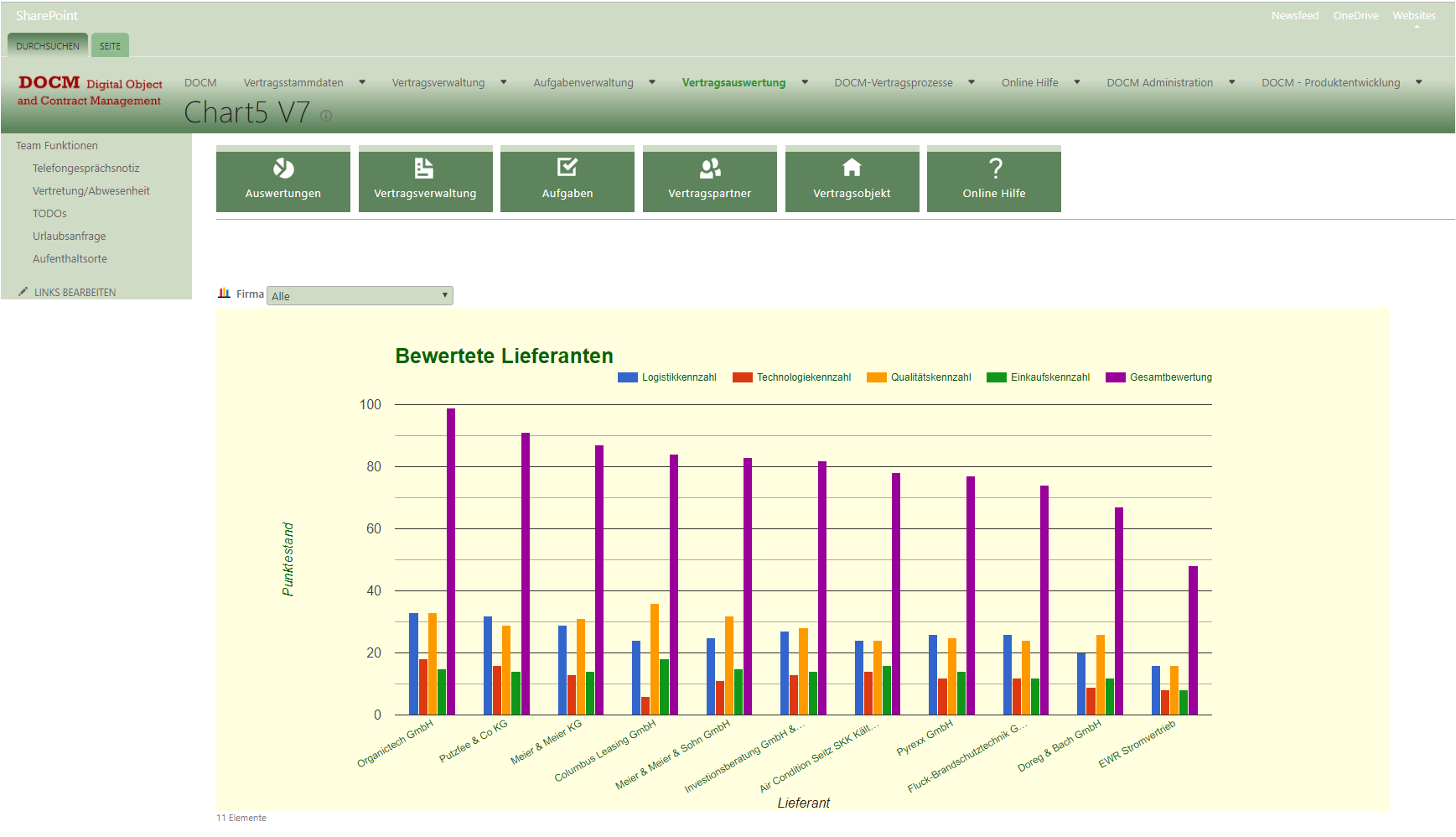Click the Vertragspartner people icon
1456x837 pixels.
pyautogui.click(x=710, y=169)
